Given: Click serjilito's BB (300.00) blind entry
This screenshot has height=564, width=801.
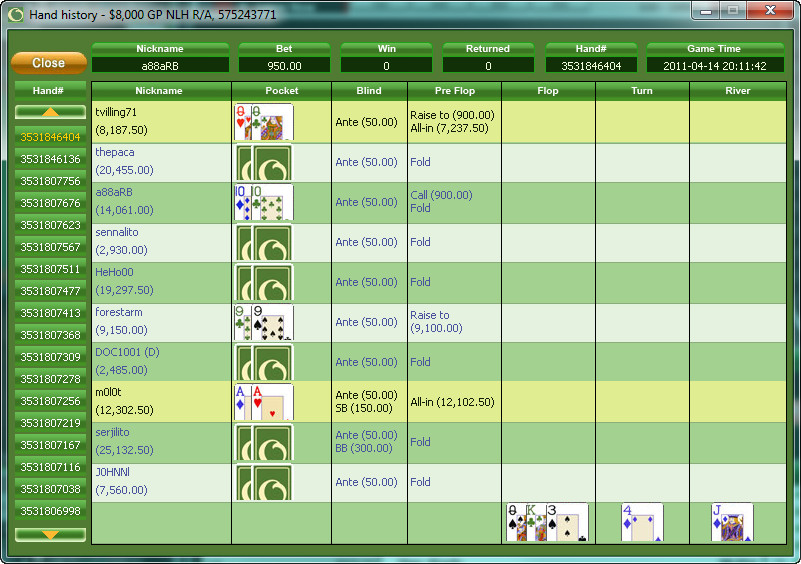Looking at the screenshot, I should tap(364, 448).
